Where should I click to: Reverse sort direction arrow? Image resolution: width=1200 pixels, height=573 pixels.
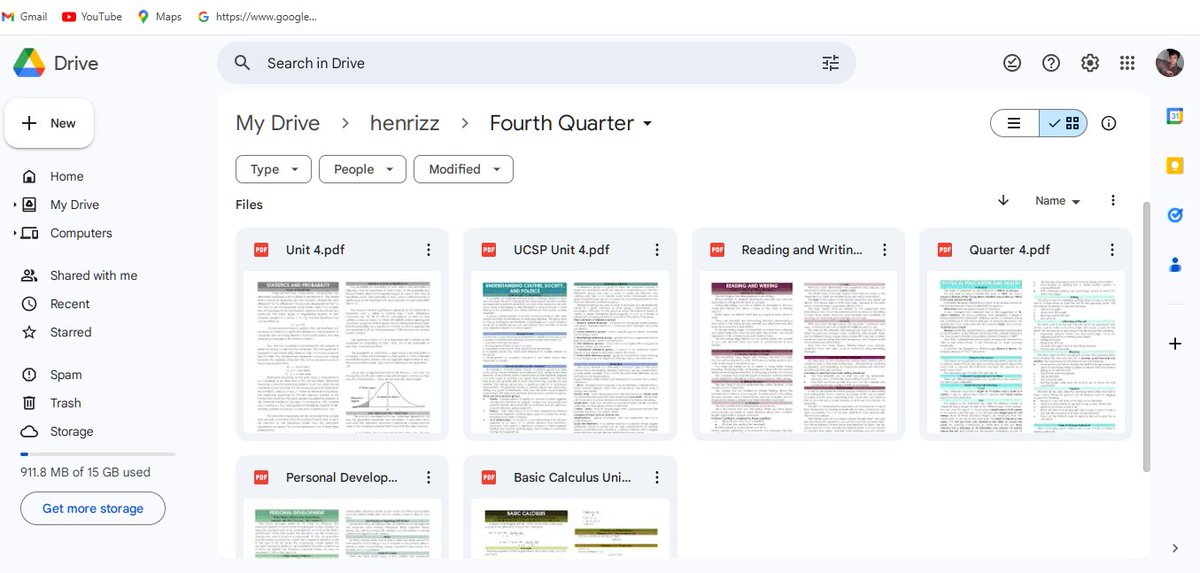tap(1003, 200)
